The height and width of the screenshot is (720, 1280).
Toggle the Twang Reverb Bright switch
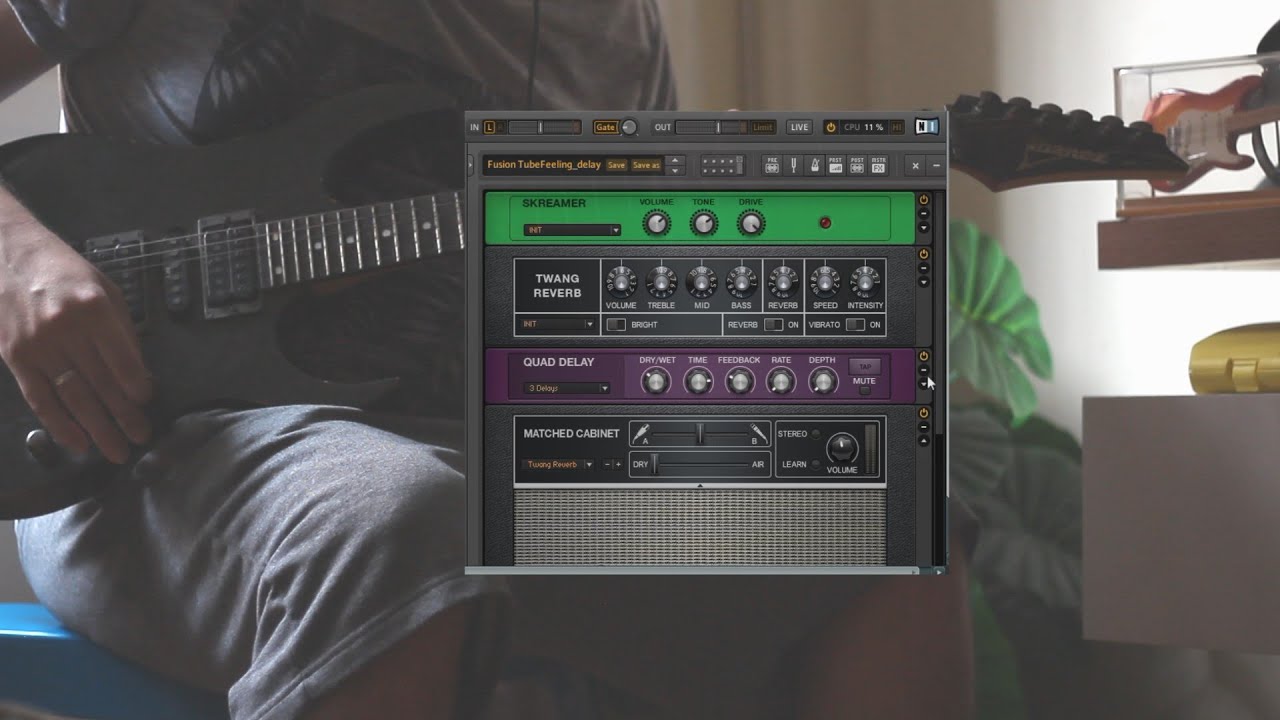[x=616, y=325]
